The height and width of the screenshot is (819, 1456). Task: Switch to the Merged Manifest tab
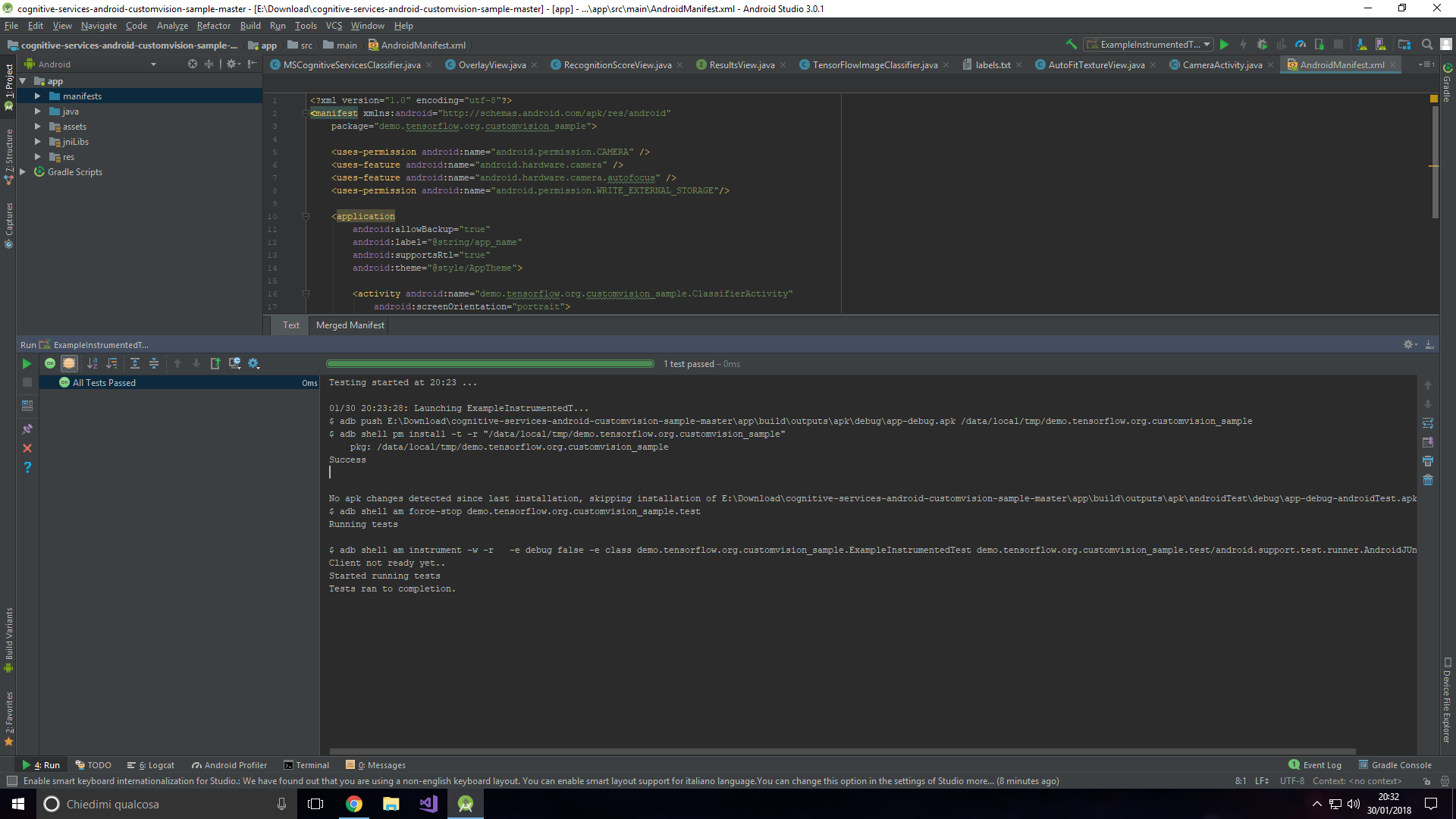click(349, 325)
